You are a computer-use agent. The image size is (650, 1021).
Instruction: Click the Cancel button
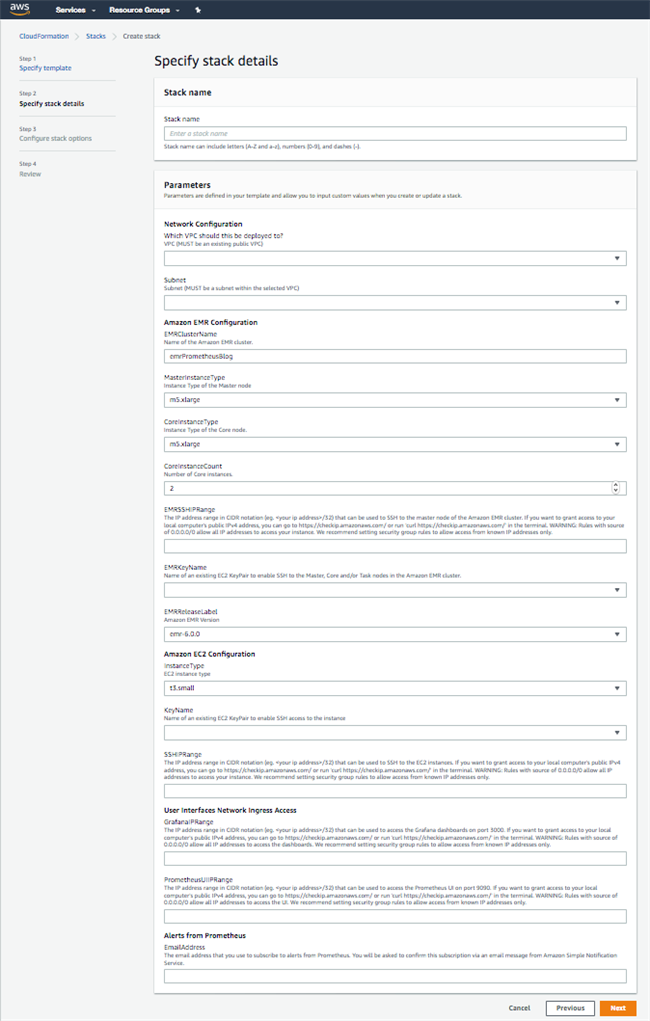click(x=519, y=1008)
